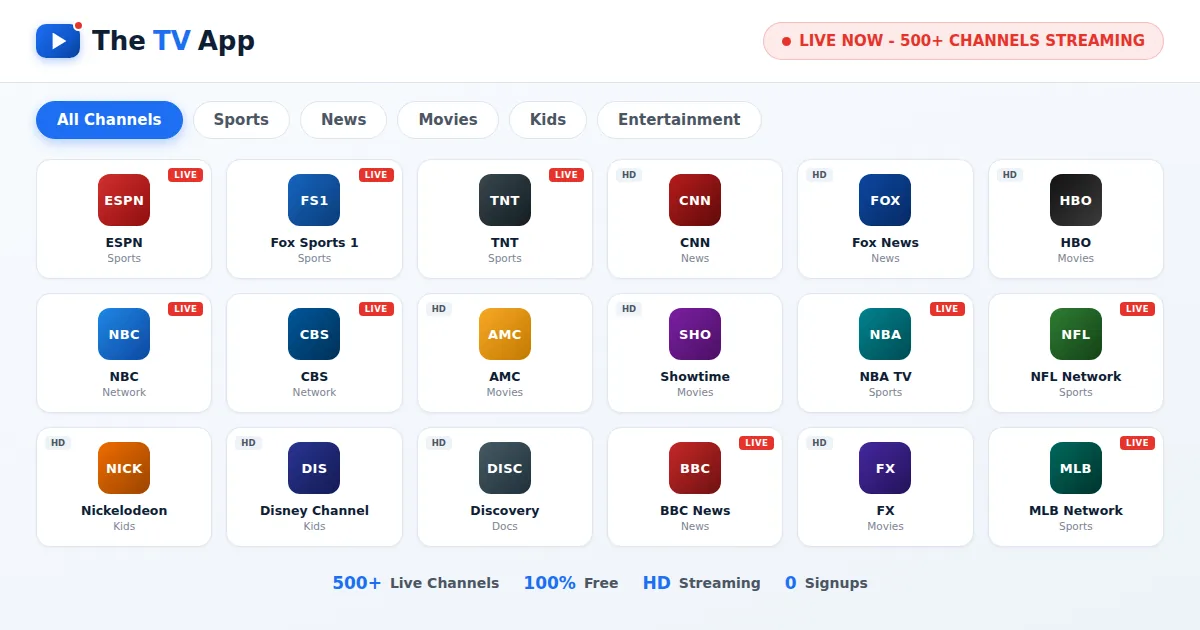The height and width of the screenshot is (630, 1200).
Task: Open the BBC News channel icon
Action: click(x=695, y=468)
